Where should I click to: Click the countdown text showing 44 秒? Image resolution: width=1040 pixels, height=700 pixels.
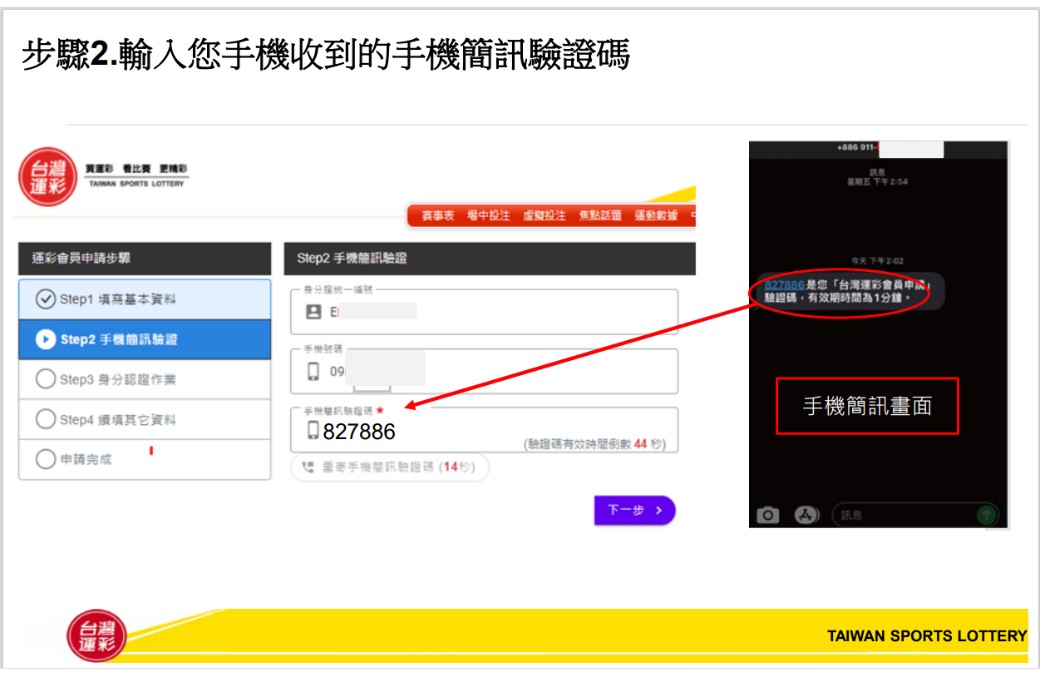point(595,444)
